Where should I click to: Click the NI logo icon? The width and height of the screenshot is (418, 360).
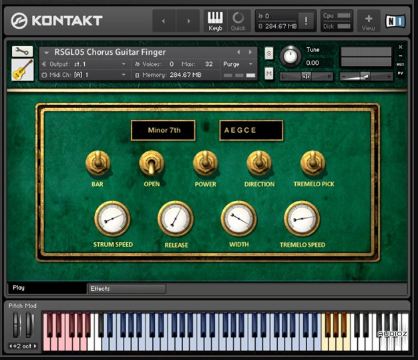[395, 21]
